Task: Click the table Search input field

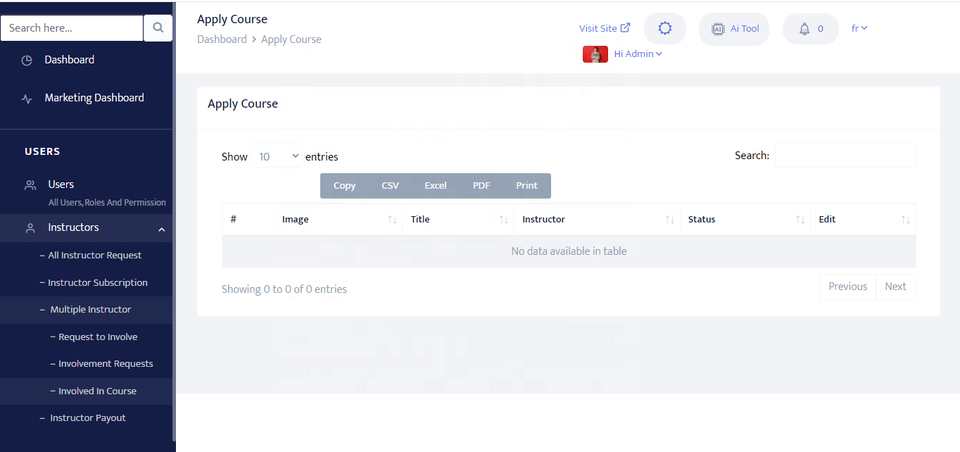Action: (x=844, y=156)
